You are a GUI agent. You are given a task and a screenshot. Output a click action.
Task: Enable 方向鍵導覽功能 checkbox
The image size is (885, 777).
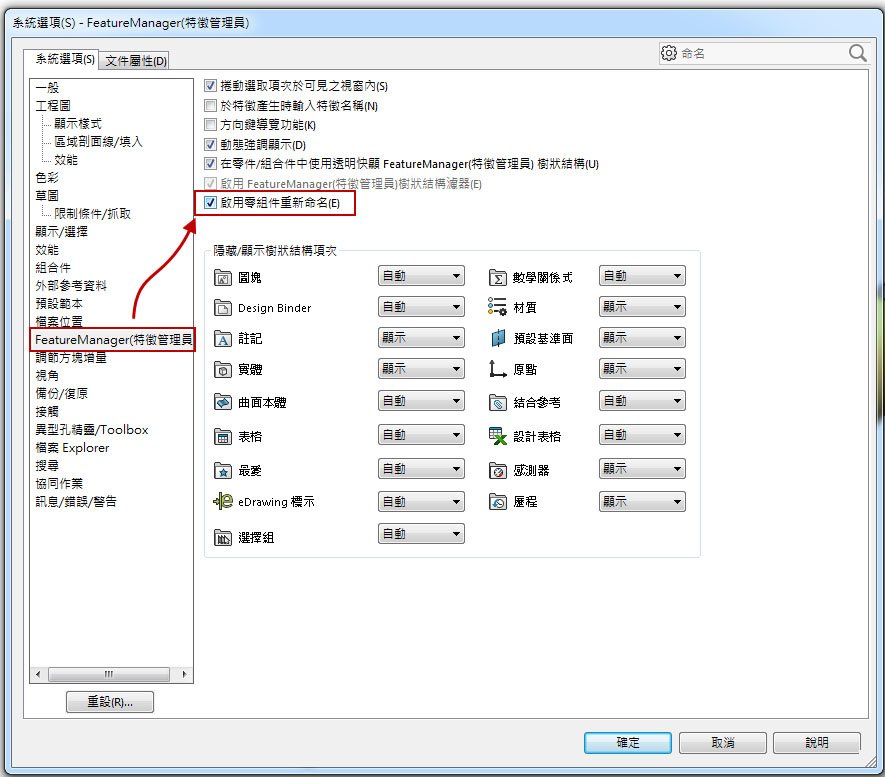tap(211, 125)
